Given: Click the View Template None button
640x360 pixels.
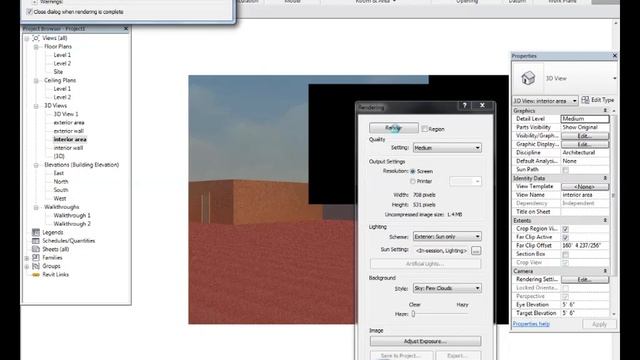Looking at the screenshot, I should [585, 187].
